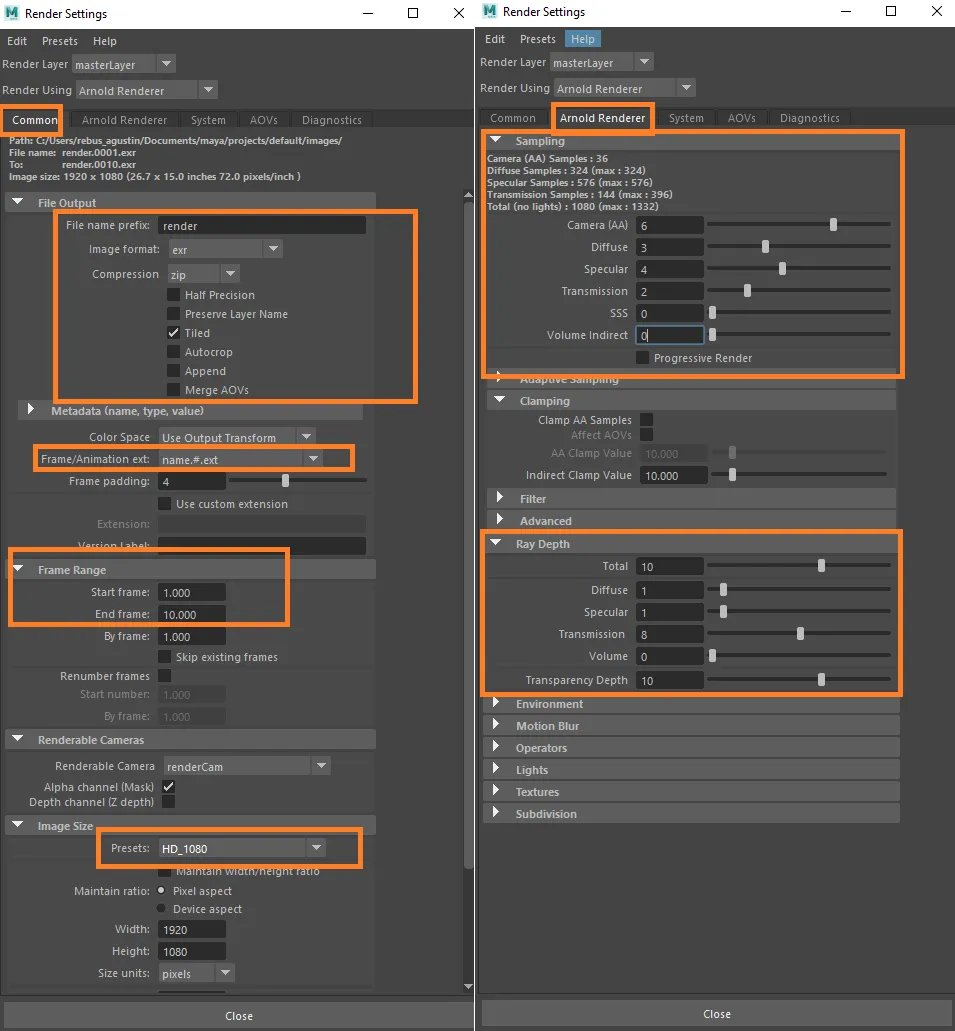Click the File name prefix field
The height and width of the screenshot is (1031, 955).
(262, 226)
